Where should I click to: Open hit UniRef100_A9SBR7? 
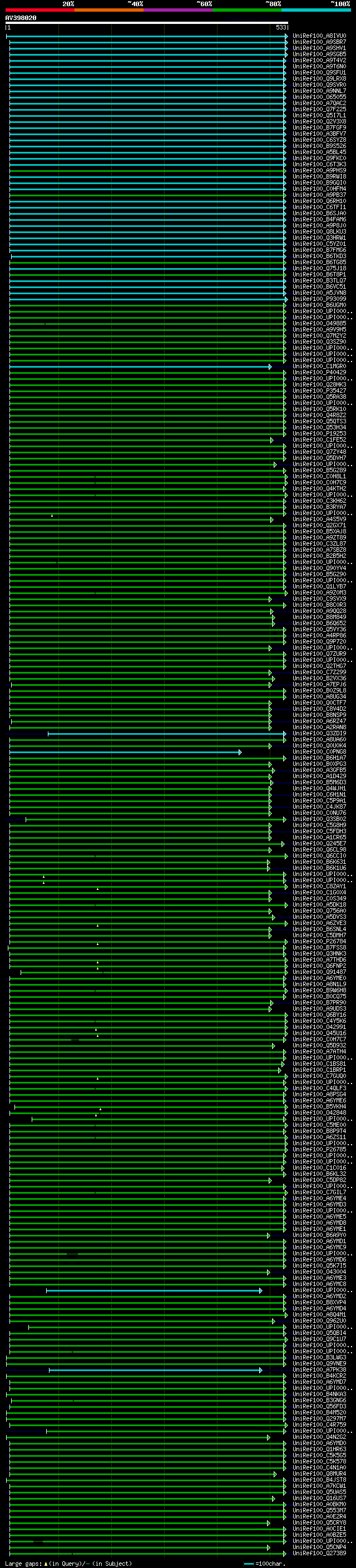coord(319,42)
